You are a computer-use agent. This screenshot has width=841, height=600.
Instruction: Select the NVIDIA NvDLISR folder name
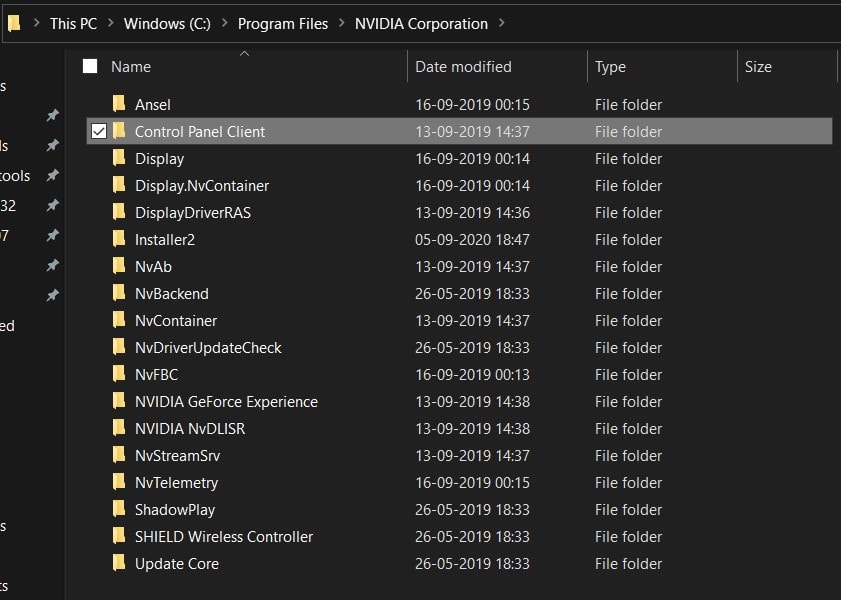[x=190, y=428]
